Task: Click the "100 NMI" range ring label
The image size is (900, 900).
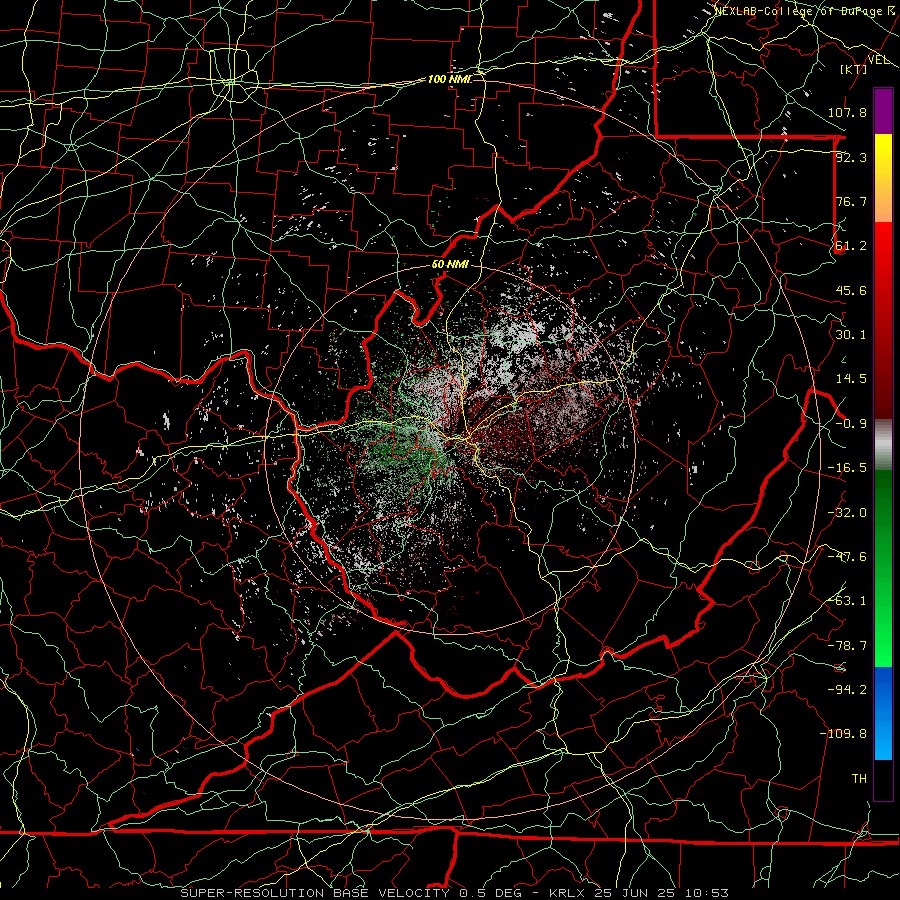Action: click(449, 79)
